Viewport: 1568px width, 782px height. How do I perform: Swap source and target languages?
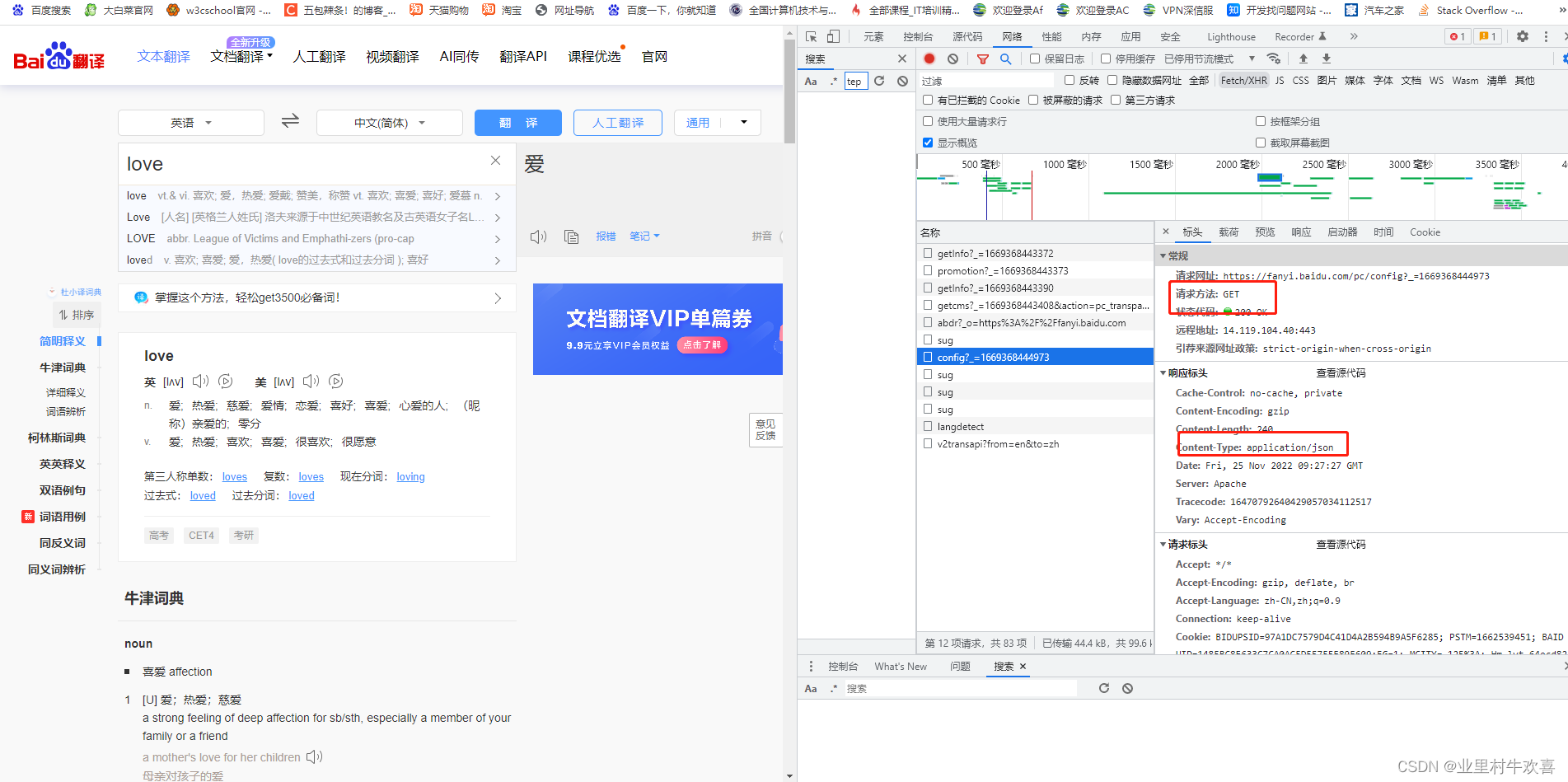pyautogui.click(x=290, y=122)
